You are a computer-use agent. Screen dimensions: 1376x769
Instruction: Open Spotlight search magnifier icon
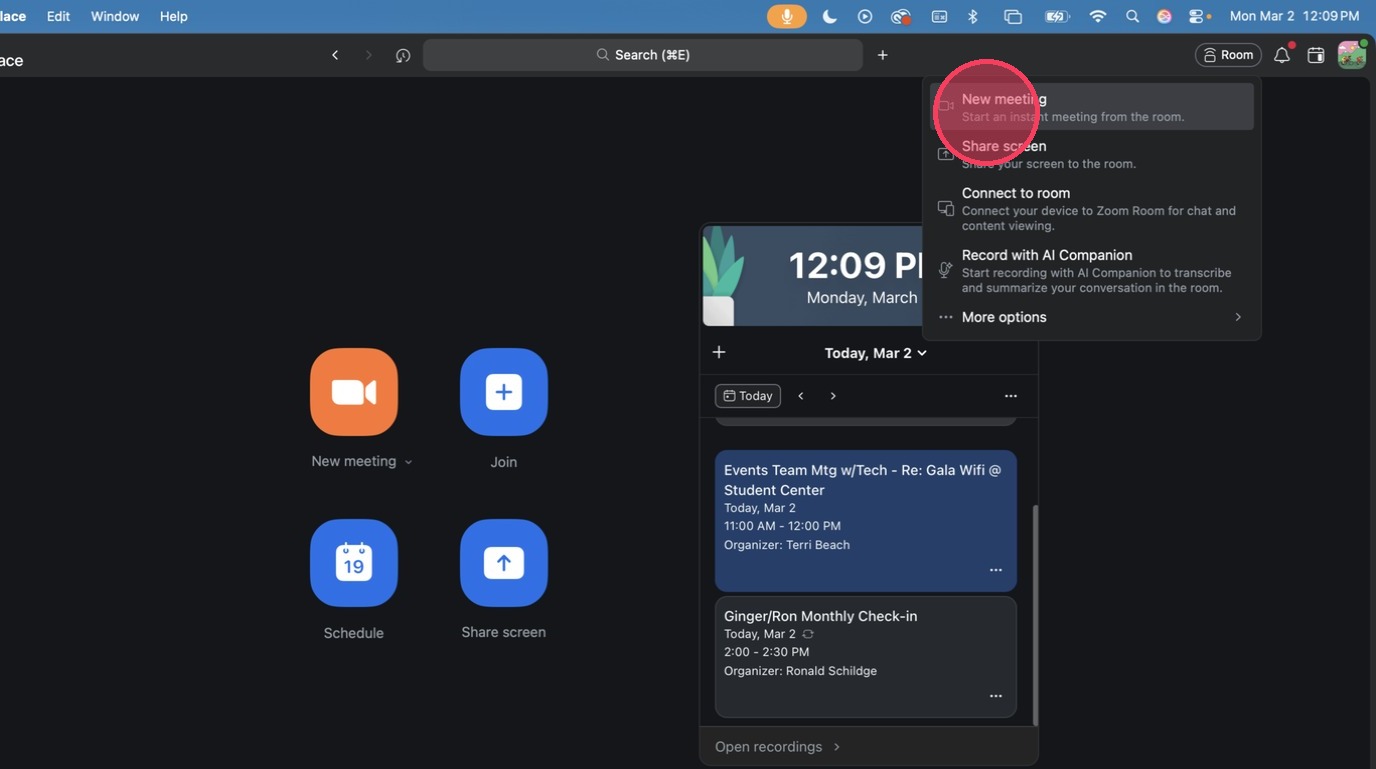(x=1132, y=16)
